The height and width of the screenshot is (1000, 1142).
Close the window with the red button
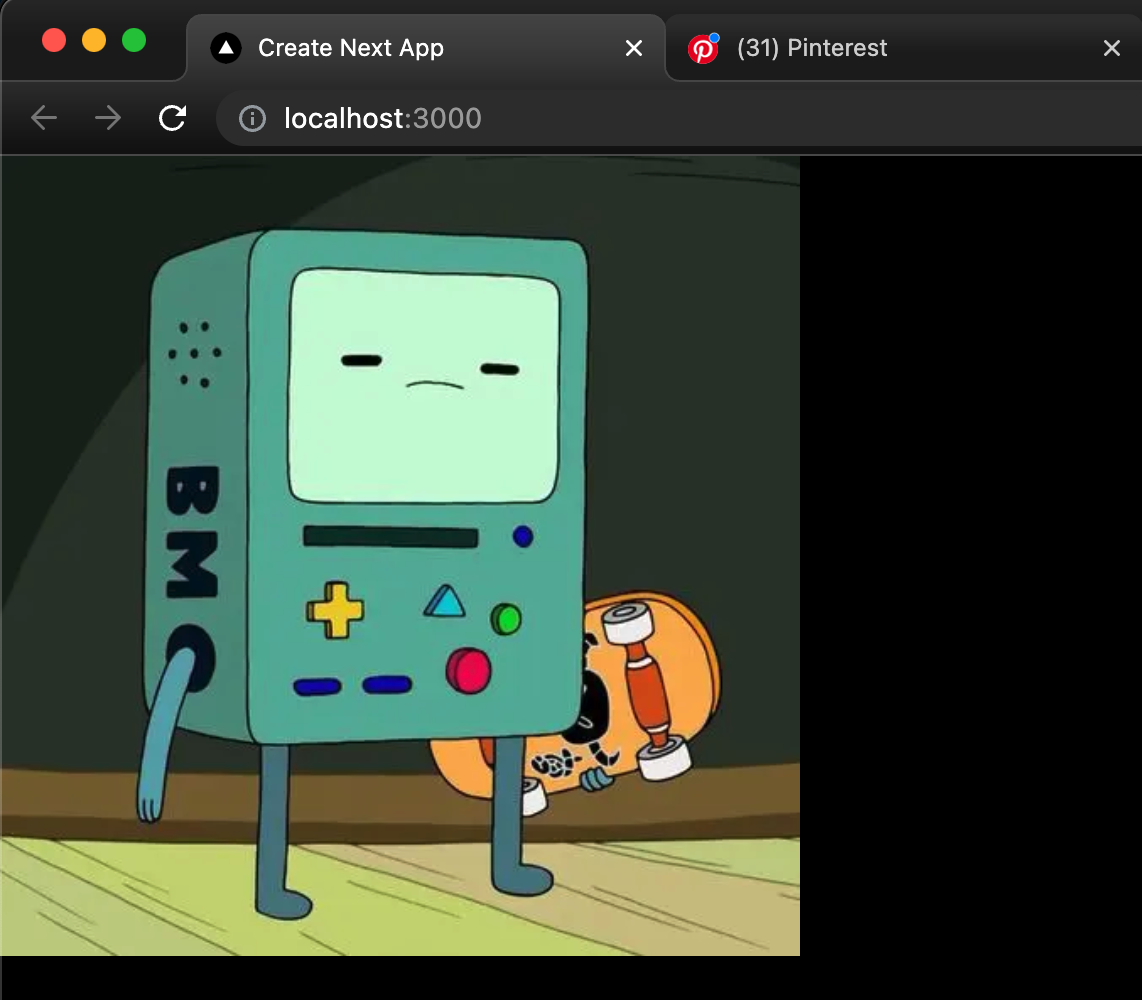(x=54, y=40)
